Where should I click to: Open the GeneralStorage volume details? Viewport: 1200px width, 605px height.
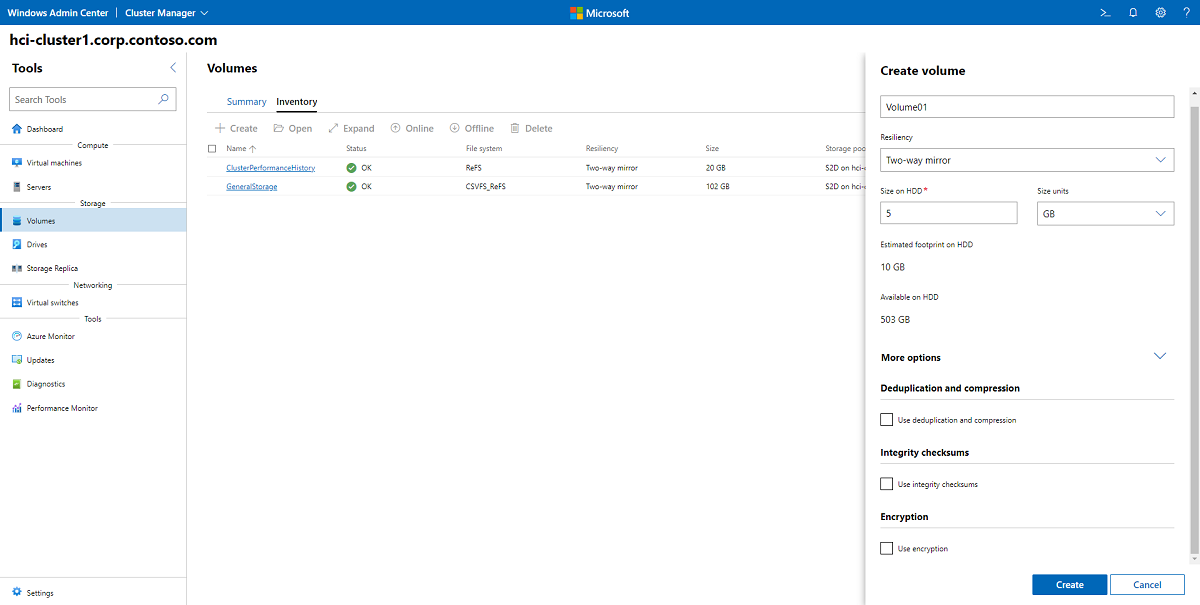250,186
